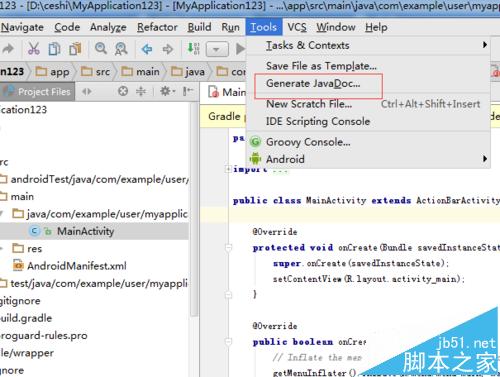Viewport: 500px width, 377px height.
Task: Open the Code menu
Action: tap(67, 27)
